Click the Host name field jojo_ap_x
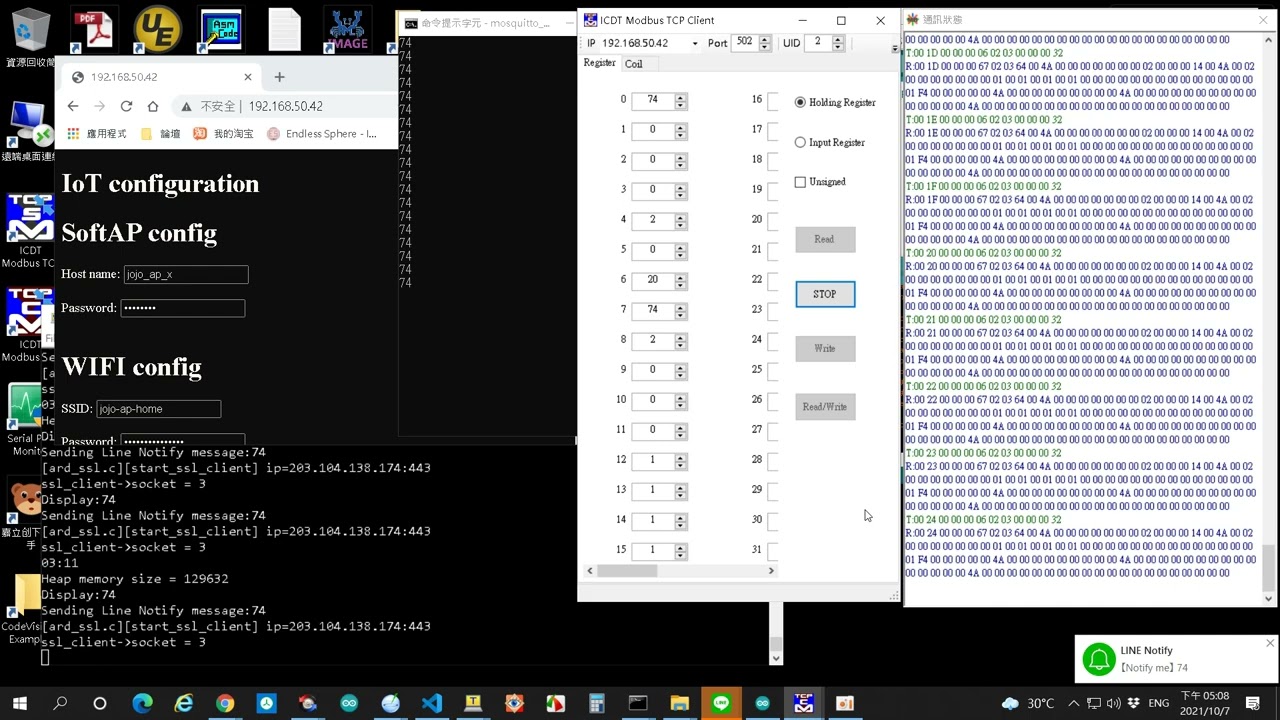Viewport: 1280px width, 720px height. (186, 274)
